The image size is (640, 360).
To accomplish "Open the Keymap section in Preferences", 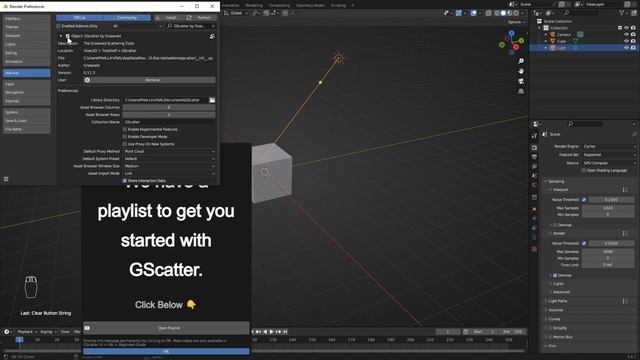I will coord(27,101).
